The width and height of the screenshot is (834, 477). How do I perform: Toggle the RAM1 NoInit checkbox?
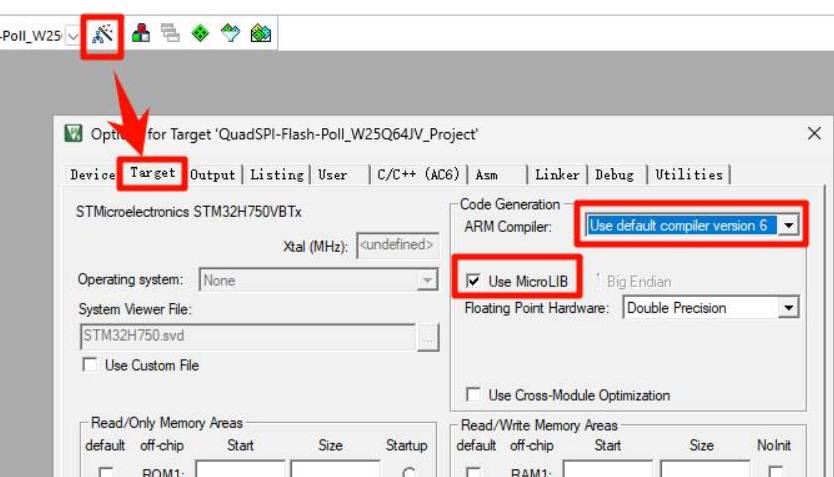(775, 472)
